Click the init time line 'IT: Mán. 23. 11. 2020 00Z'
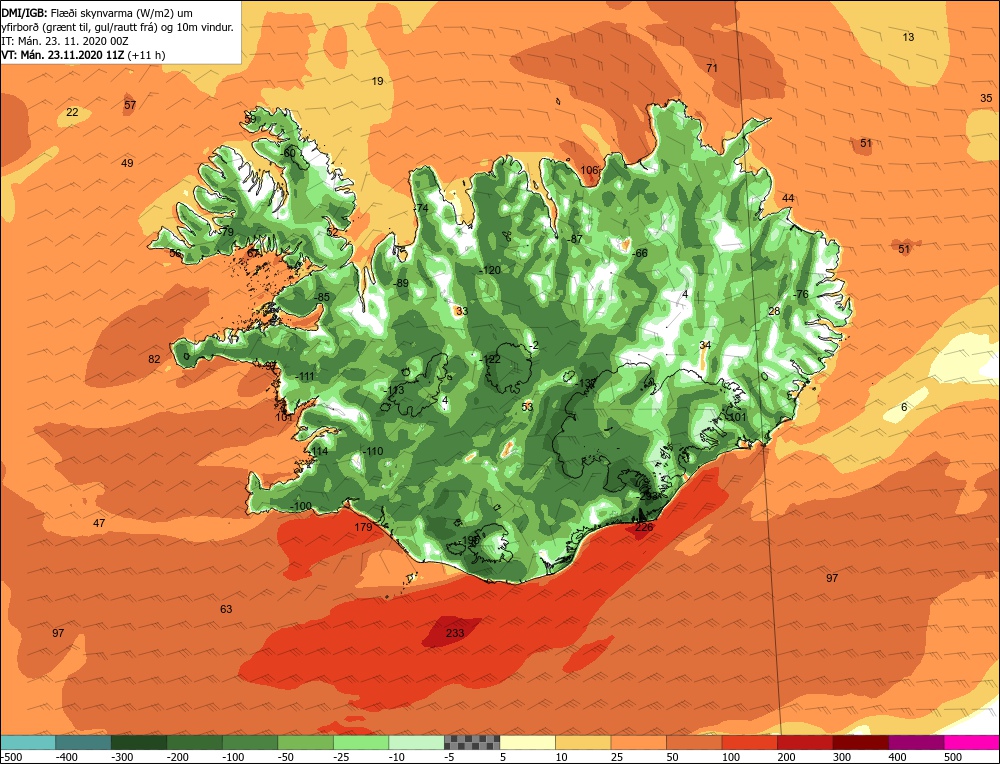Screen dimensions: 1000x764 pos(65,41)
